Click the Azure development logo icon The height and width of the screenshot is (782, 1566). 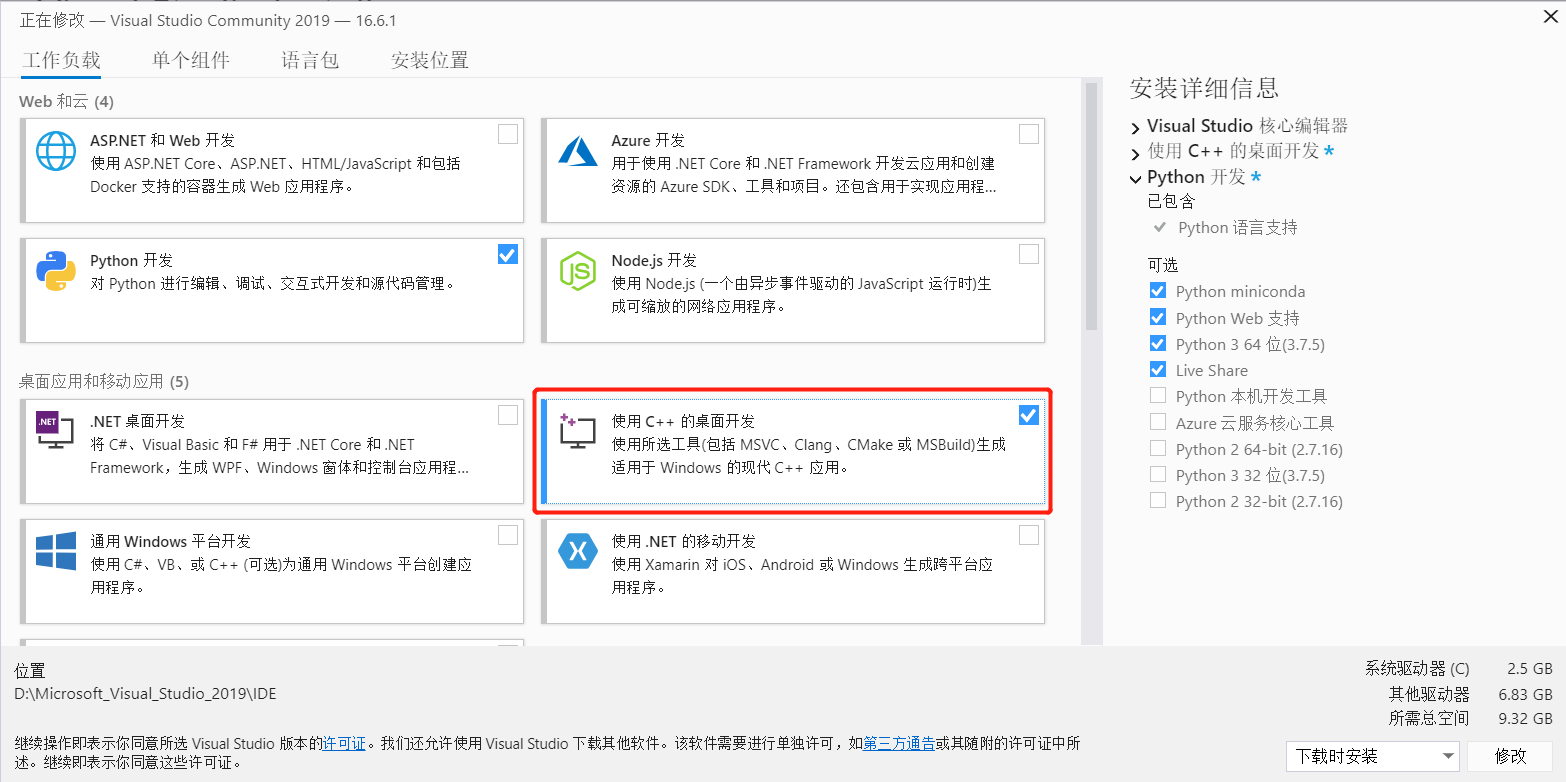pyautogui.click(x=577, y=151)
